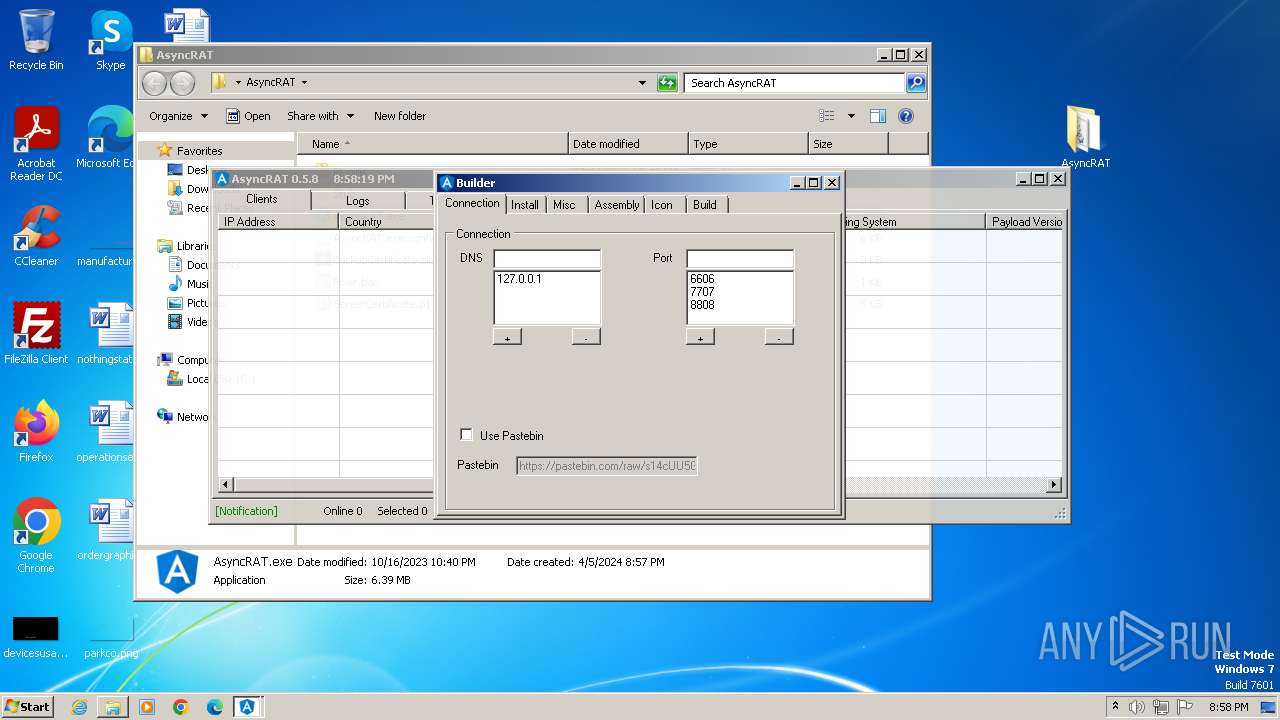Click the search magnifier button
The width and height of the screenshot is (1280, 720).
915,83
